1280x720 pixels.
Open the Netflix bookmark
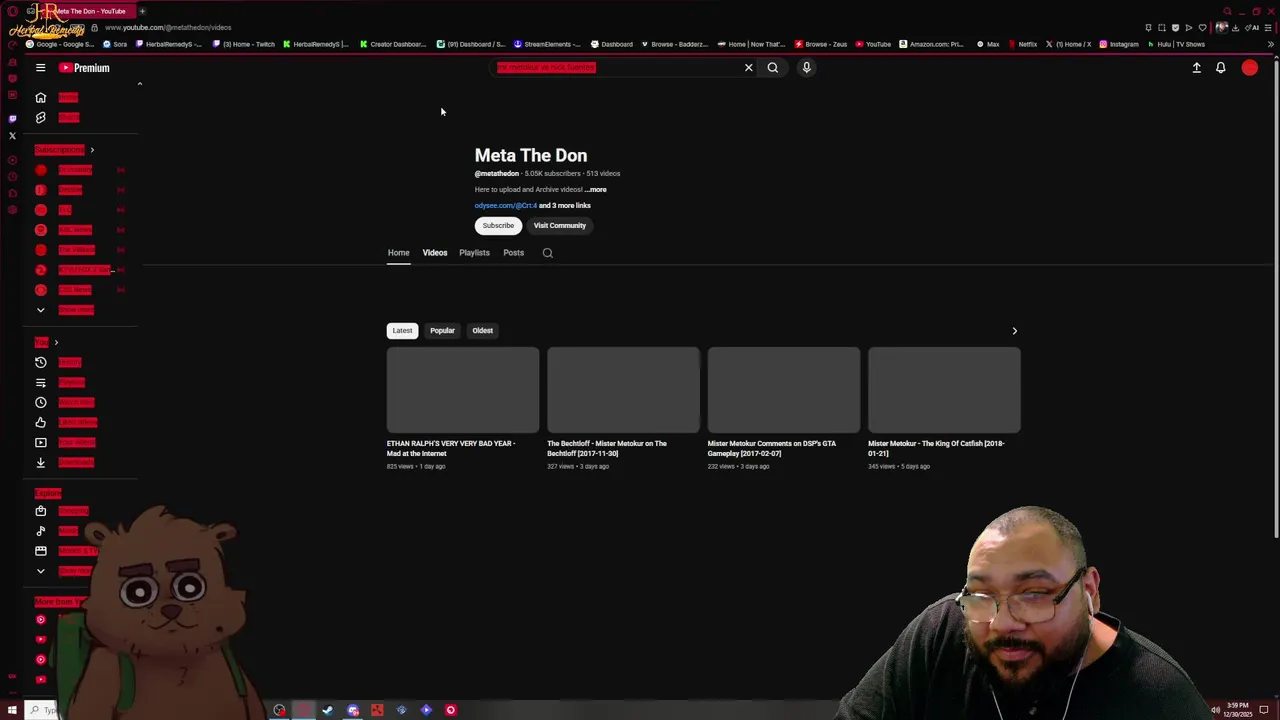1022,44
